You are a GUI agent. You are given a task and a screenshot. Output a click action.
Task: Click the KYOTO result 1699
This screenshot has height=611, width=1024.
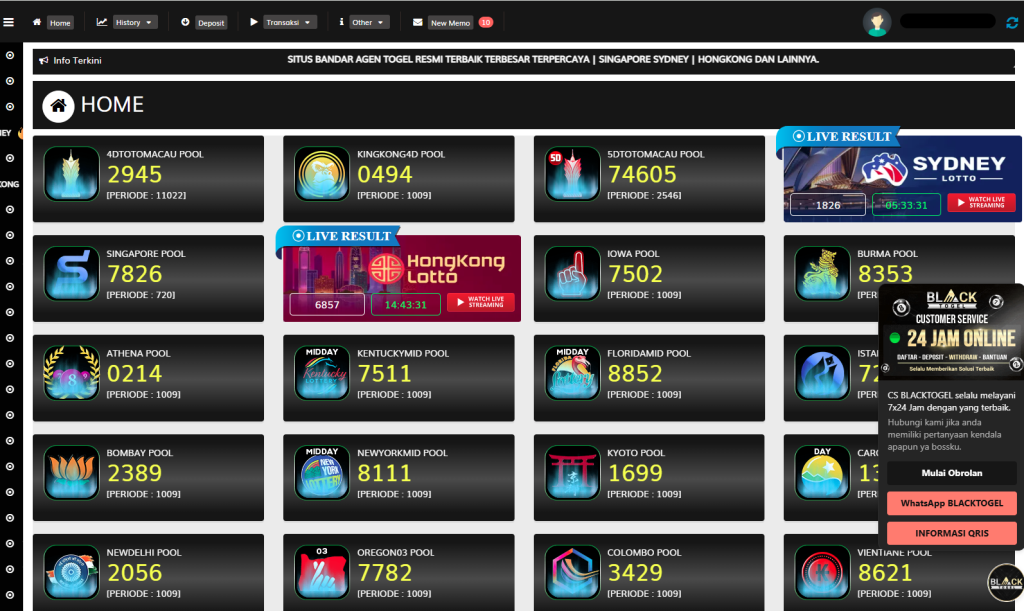coord(635,473)
